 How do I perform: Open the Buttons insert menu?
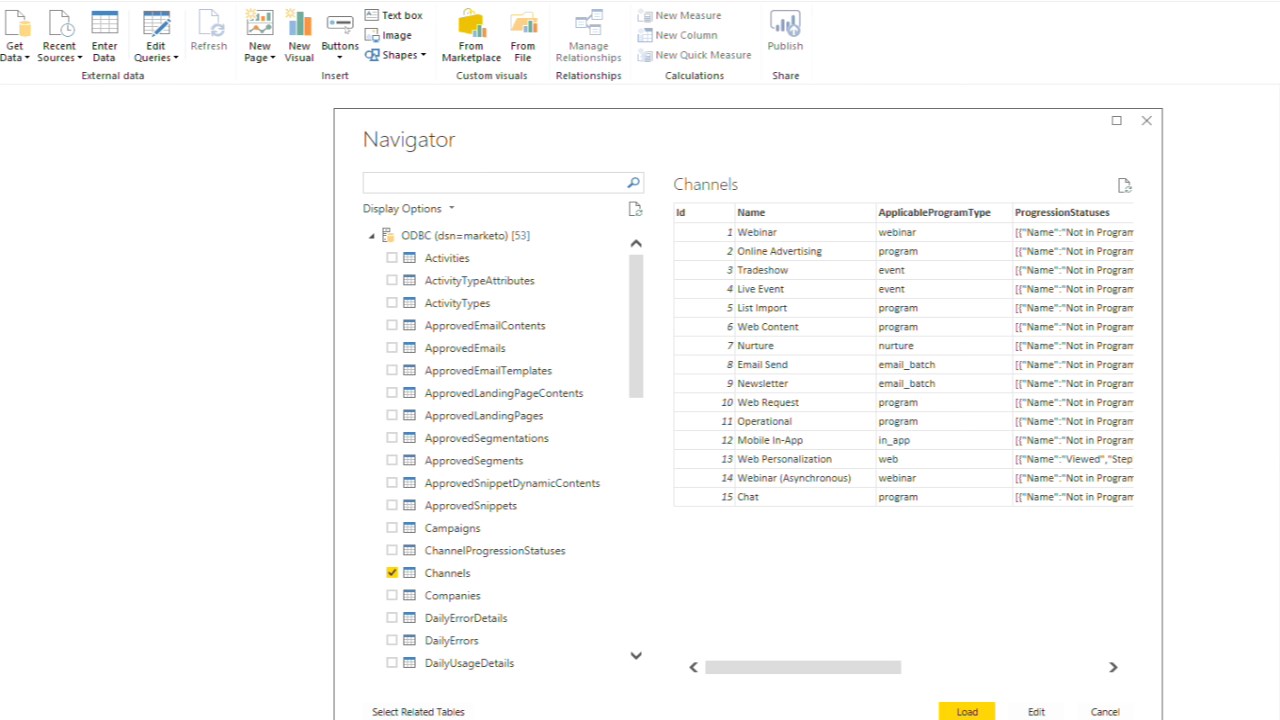(x=340, y=37)
